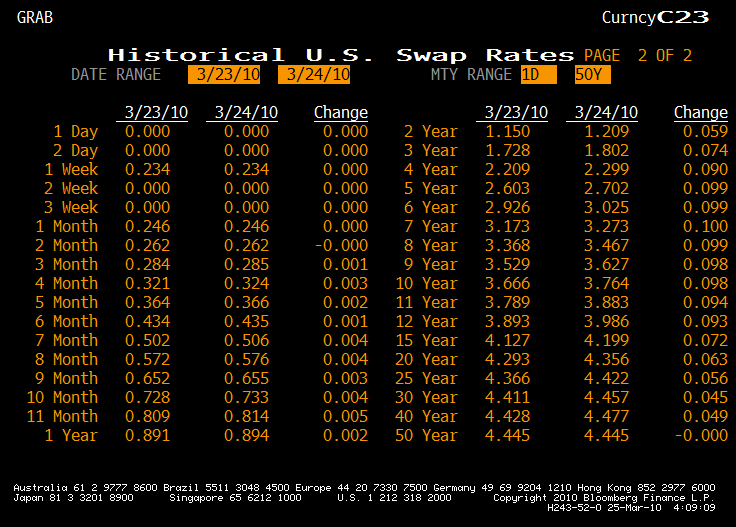The image size is (736, 527).
Task: Click the 2 Day row label
Action: click(x=76, y=151)
